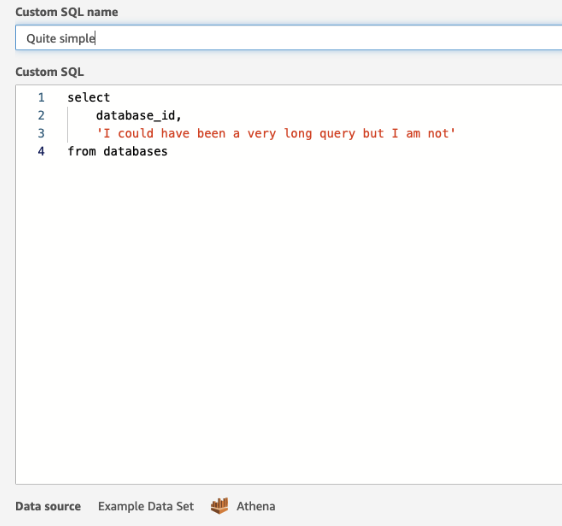Click line number 2 in editor gutter
Screen dimensions: 562x526
tap(41, 115)
